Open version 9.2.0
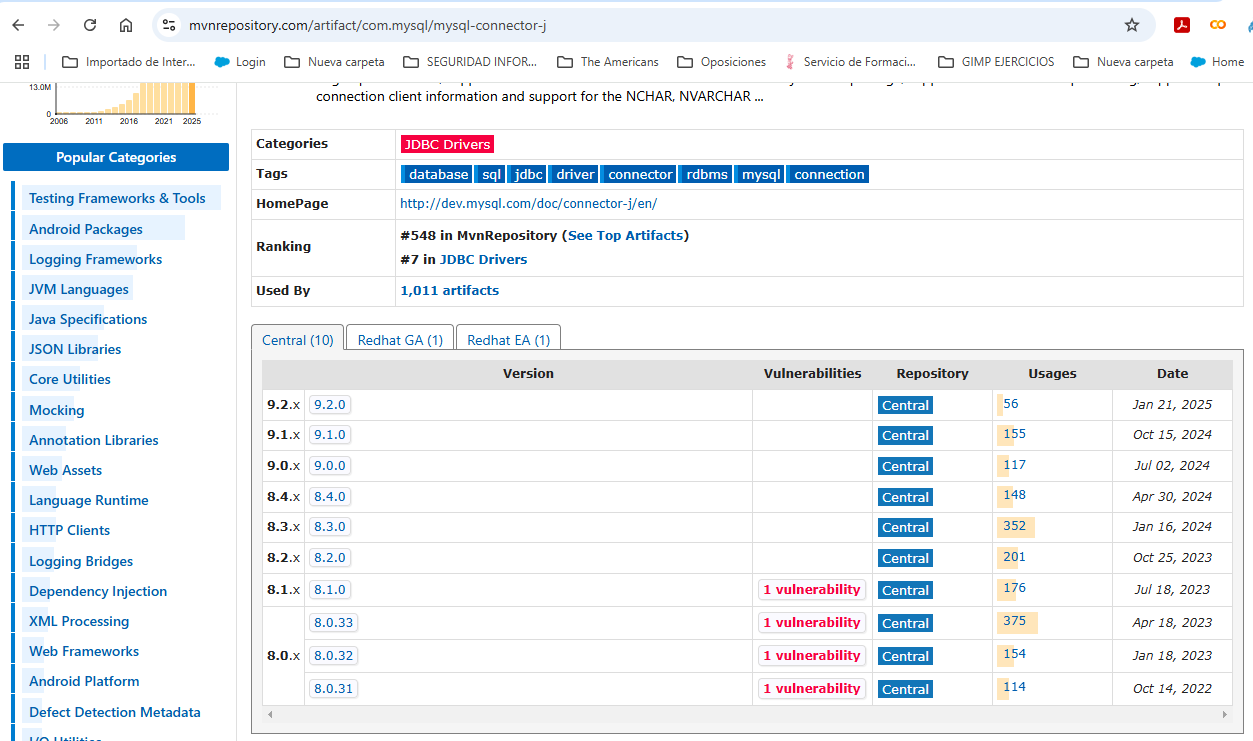This screenshot has height=741, width=1253. click(x=329, y=405)
